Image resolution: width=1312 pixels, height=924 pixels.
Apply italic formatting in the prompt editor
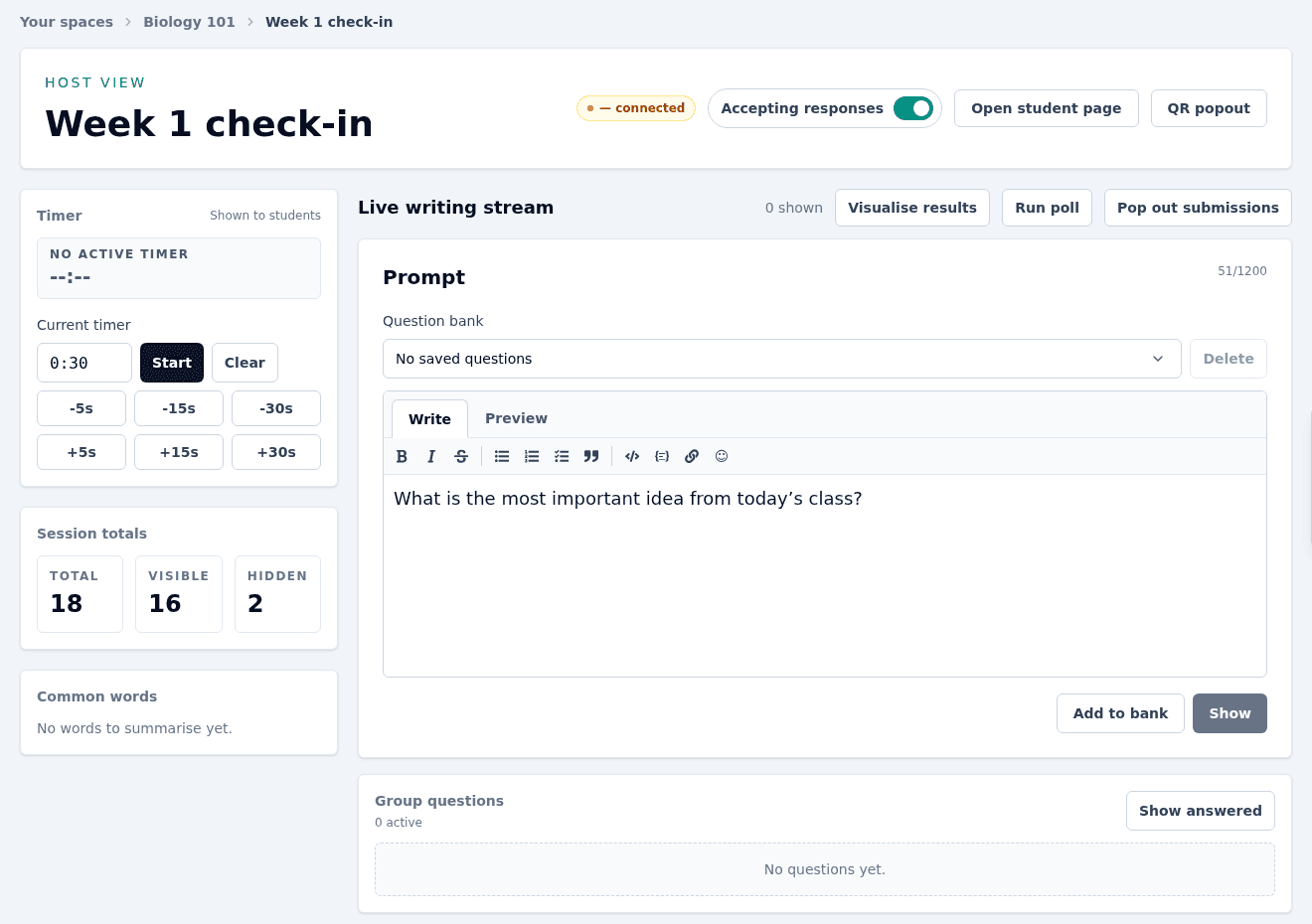pos(431,456)
